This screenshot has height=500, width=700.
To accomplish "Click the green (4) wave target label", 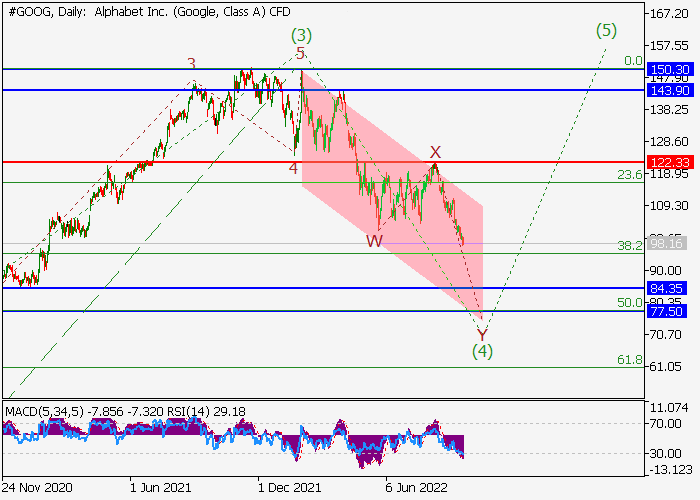I will pyautogui.click(x=483, y=351).
